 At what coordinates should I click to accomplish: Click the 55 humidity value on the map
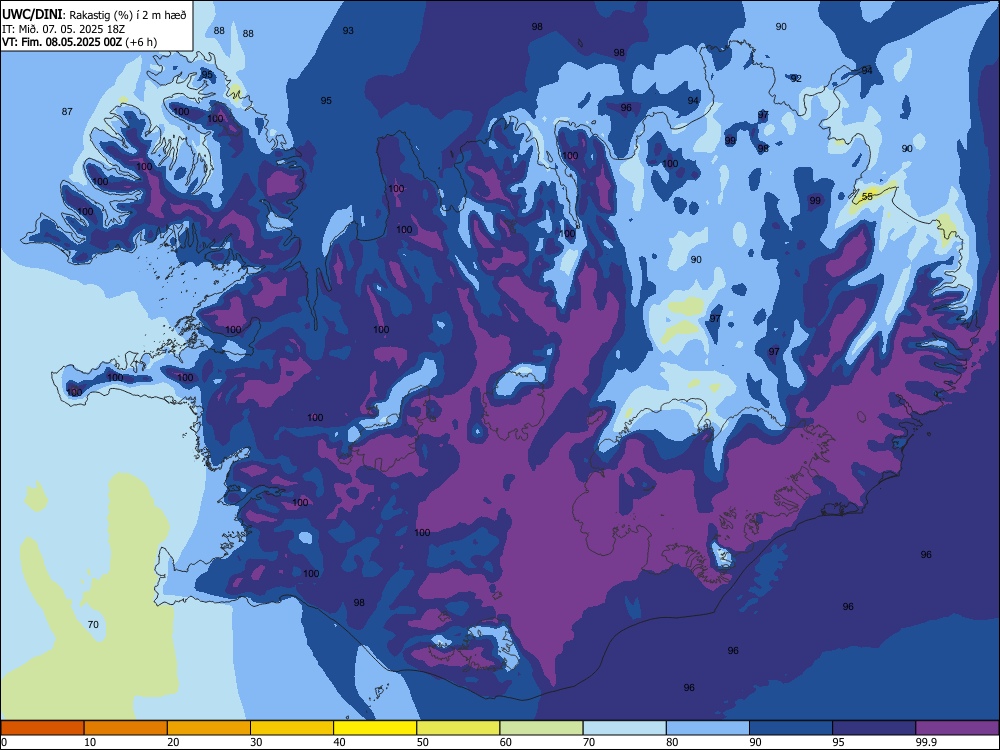tap(867, 196)
